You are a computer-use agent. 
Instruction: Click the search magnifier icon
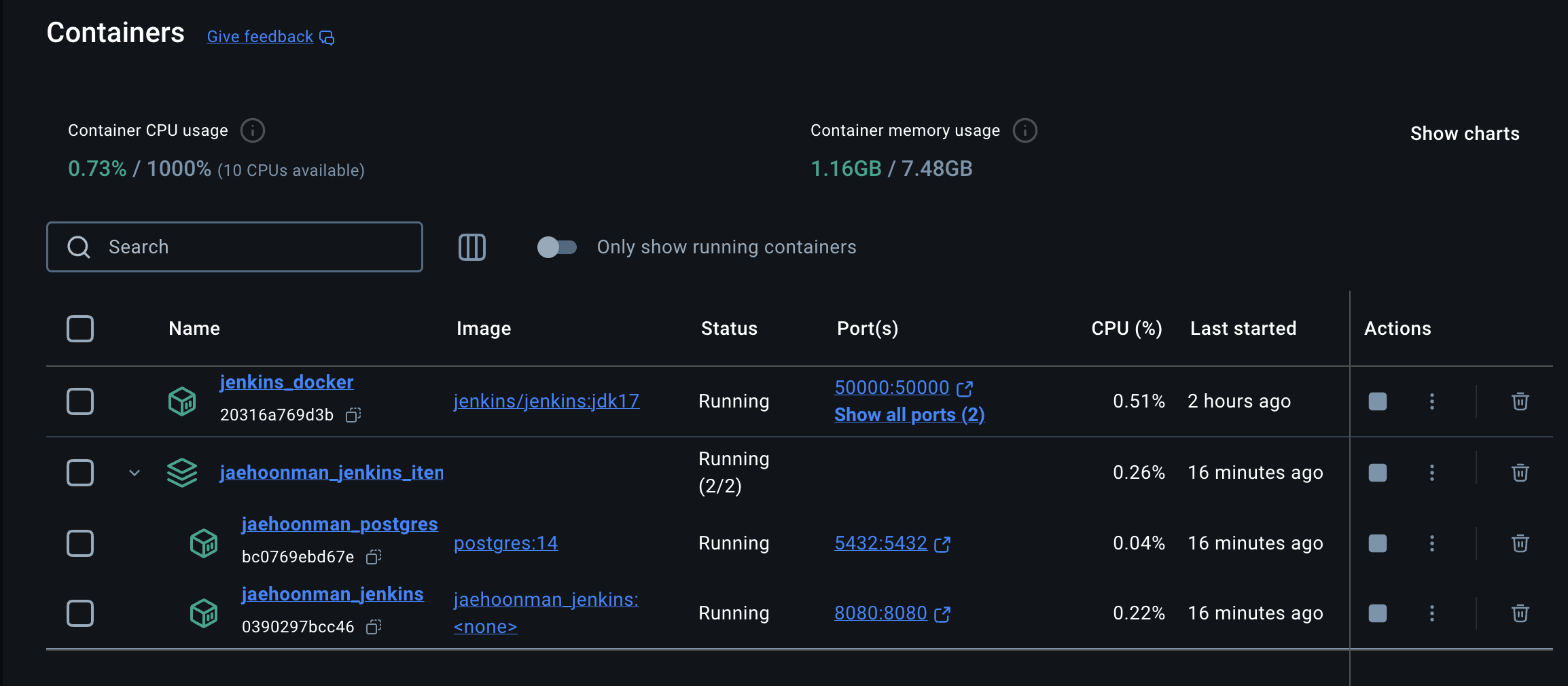coord(79,247)
